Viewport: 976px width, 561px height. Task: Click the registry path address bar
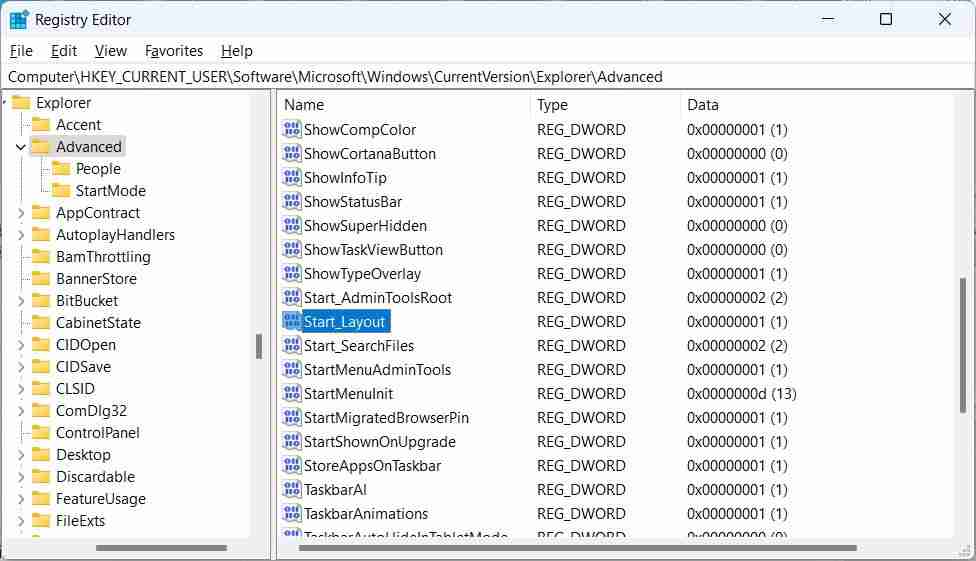coord(488,77)
